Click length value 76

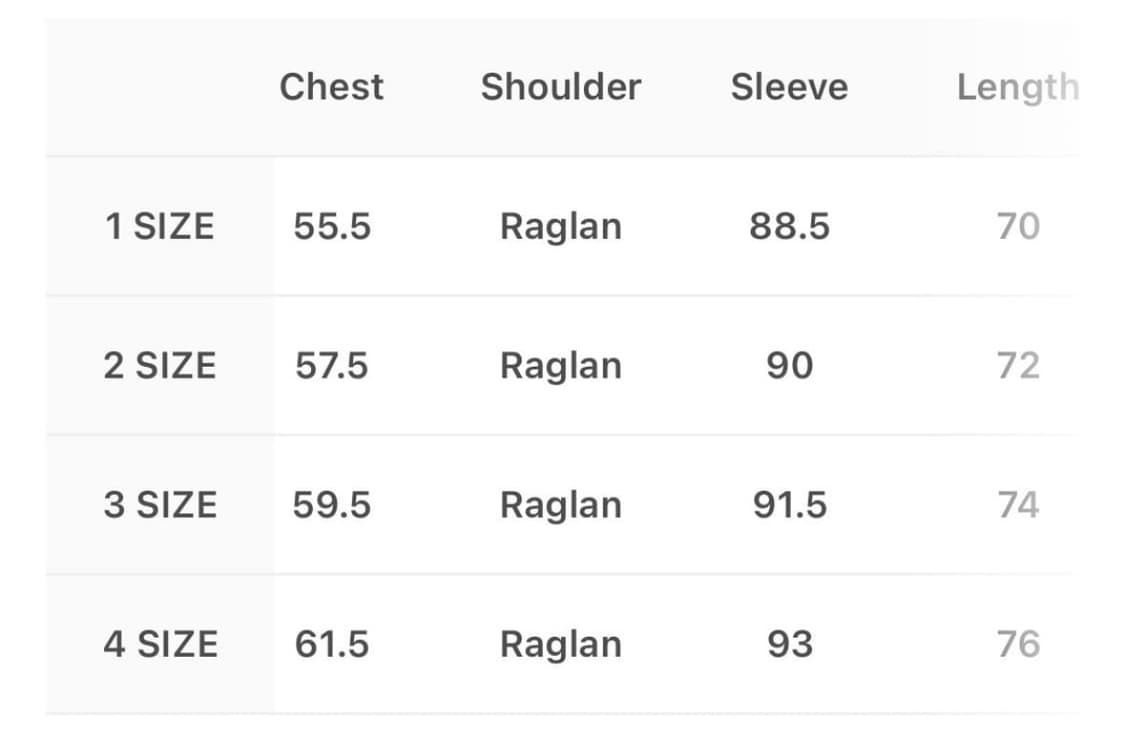(1018, 644)
